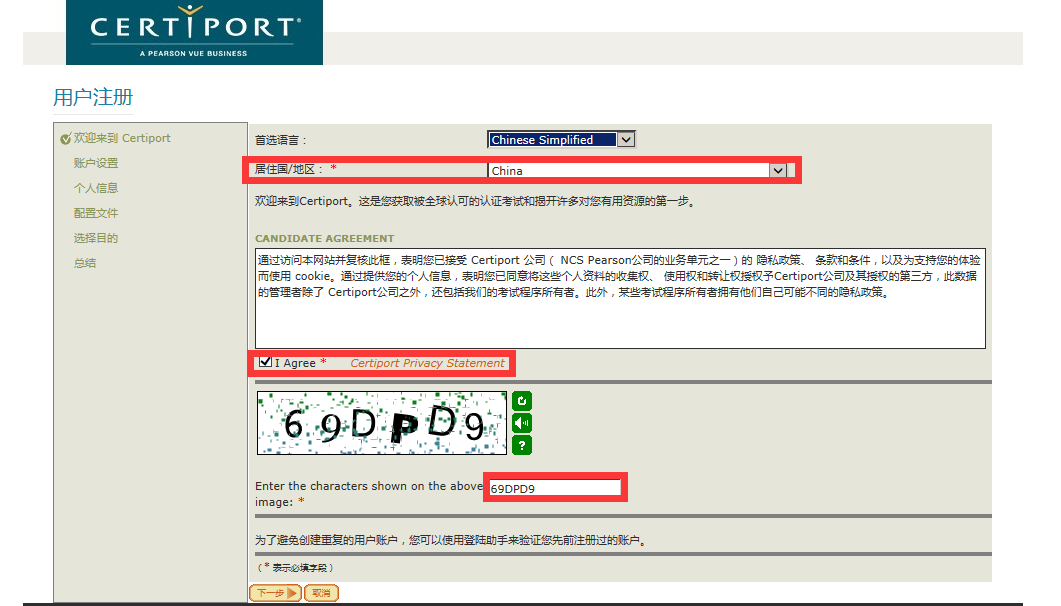Choose 选择目的 in the sidebar
Viewport: 1061px width, 606px height.
96,238
